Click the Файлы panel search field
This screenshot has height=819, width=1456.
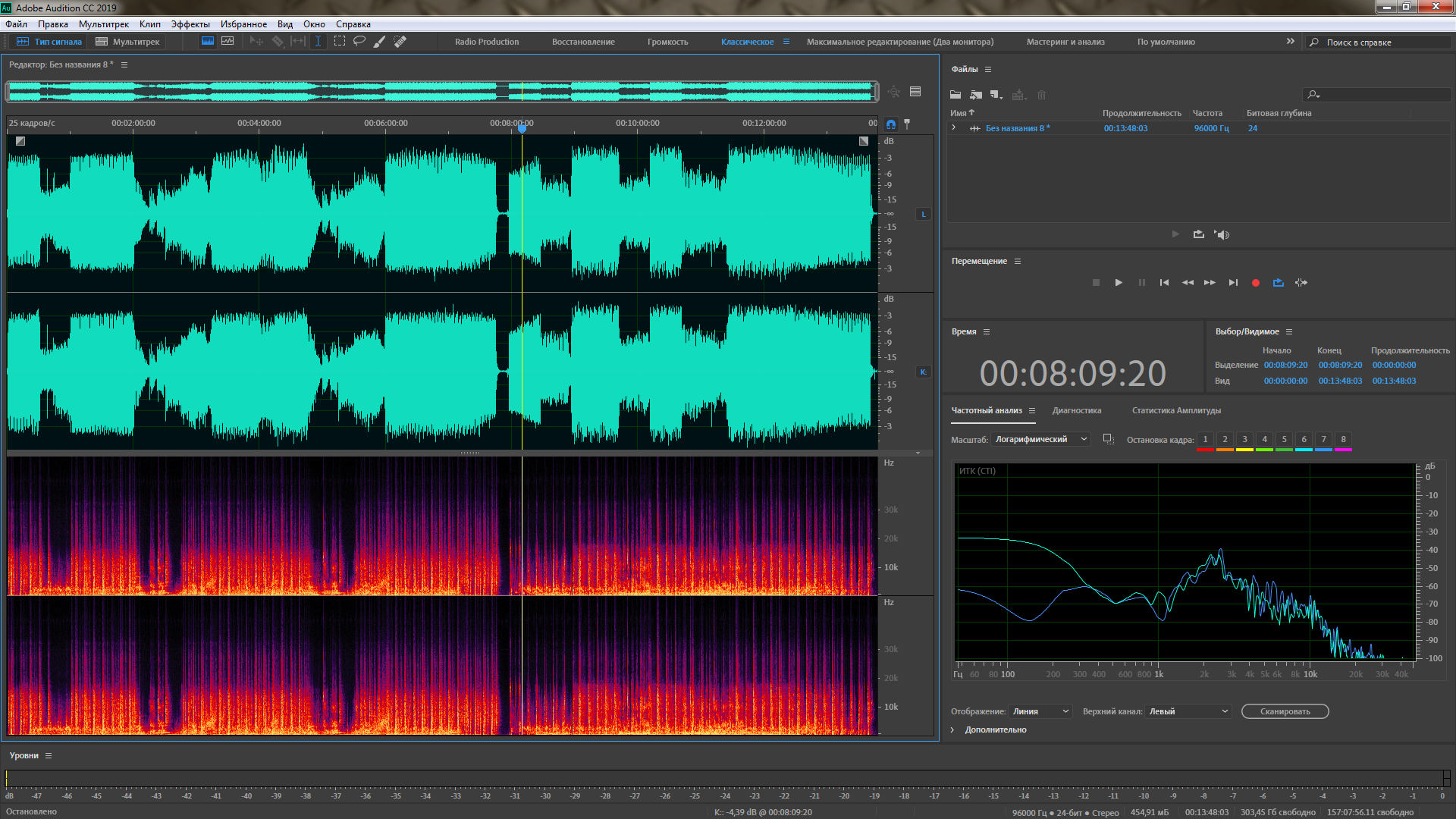point(1376,95)
